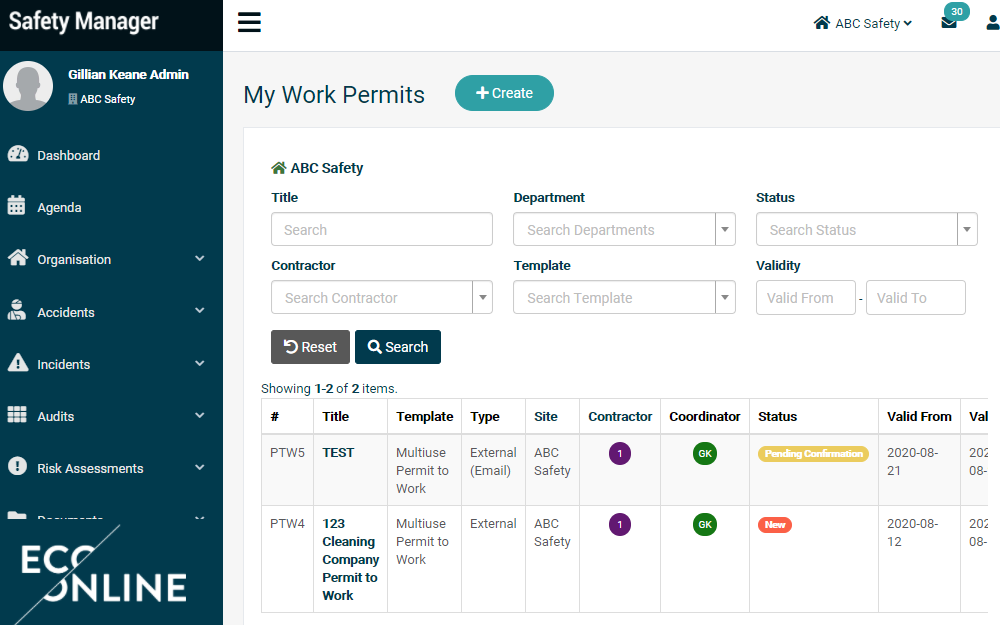Click the Create button
Viewport: 1000px width, 625px height.
[x=504, y=93]
